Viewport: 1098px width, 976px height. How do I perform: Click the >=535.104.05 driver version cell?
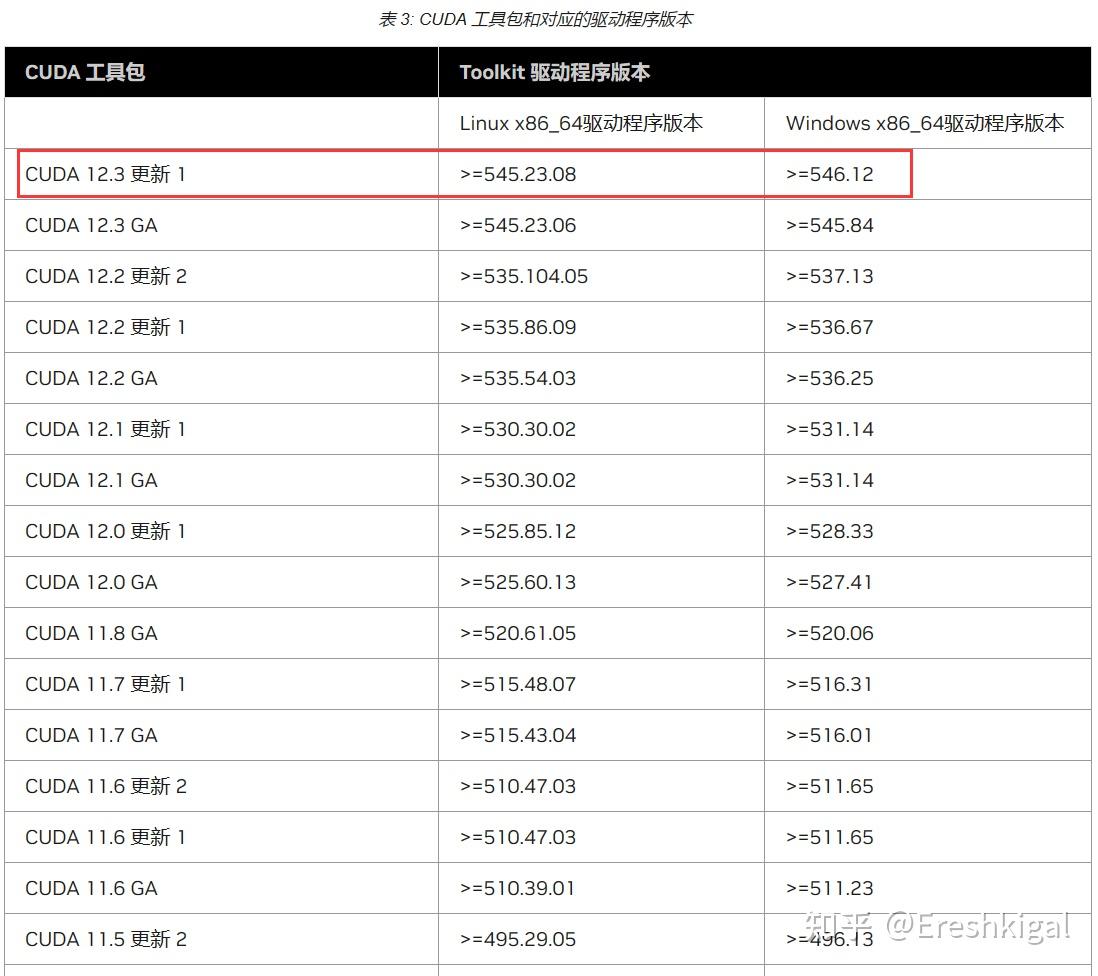[524, 277]
